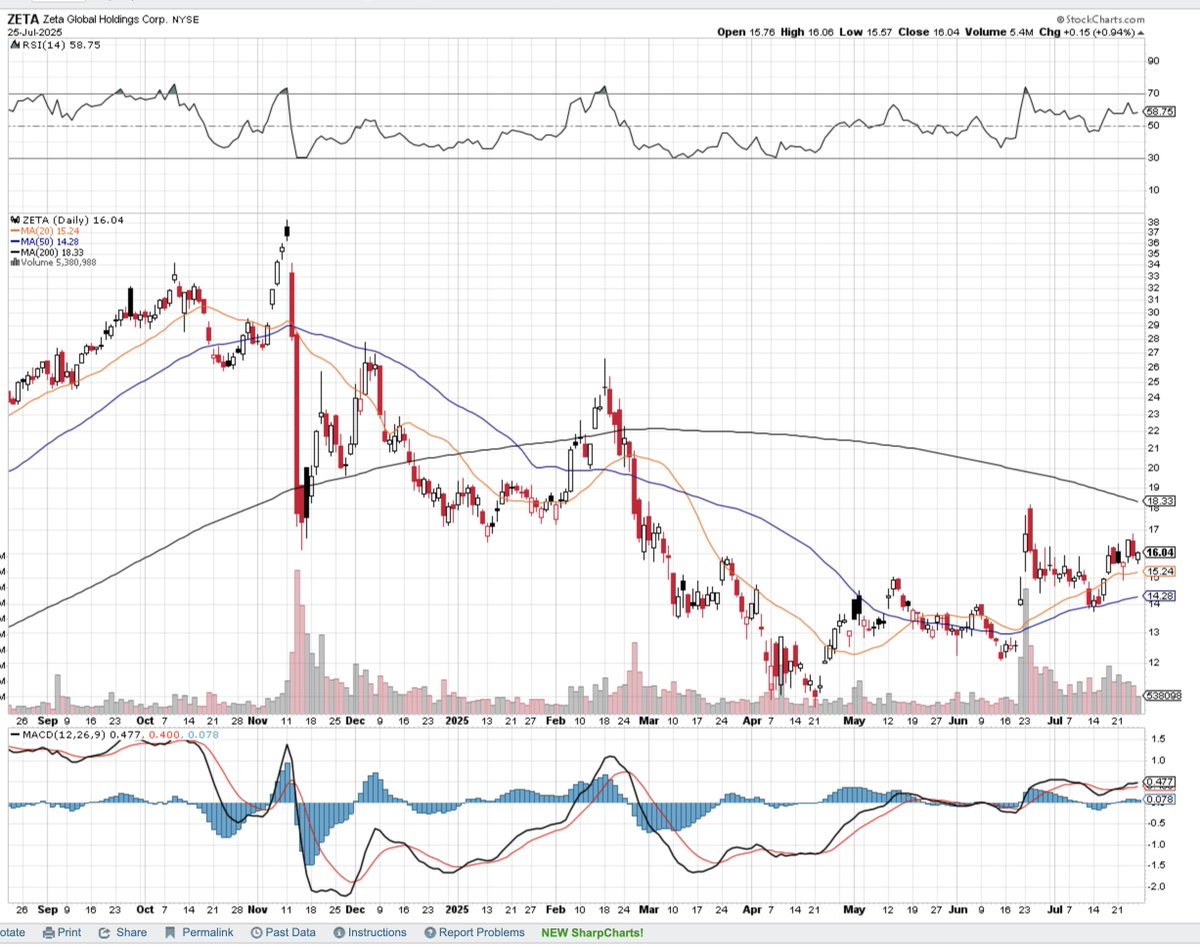The height and width of the screenshot is (947, 1200).
Task: Select the Zeta Global Holdings Corp. company name
Action: 107,19
